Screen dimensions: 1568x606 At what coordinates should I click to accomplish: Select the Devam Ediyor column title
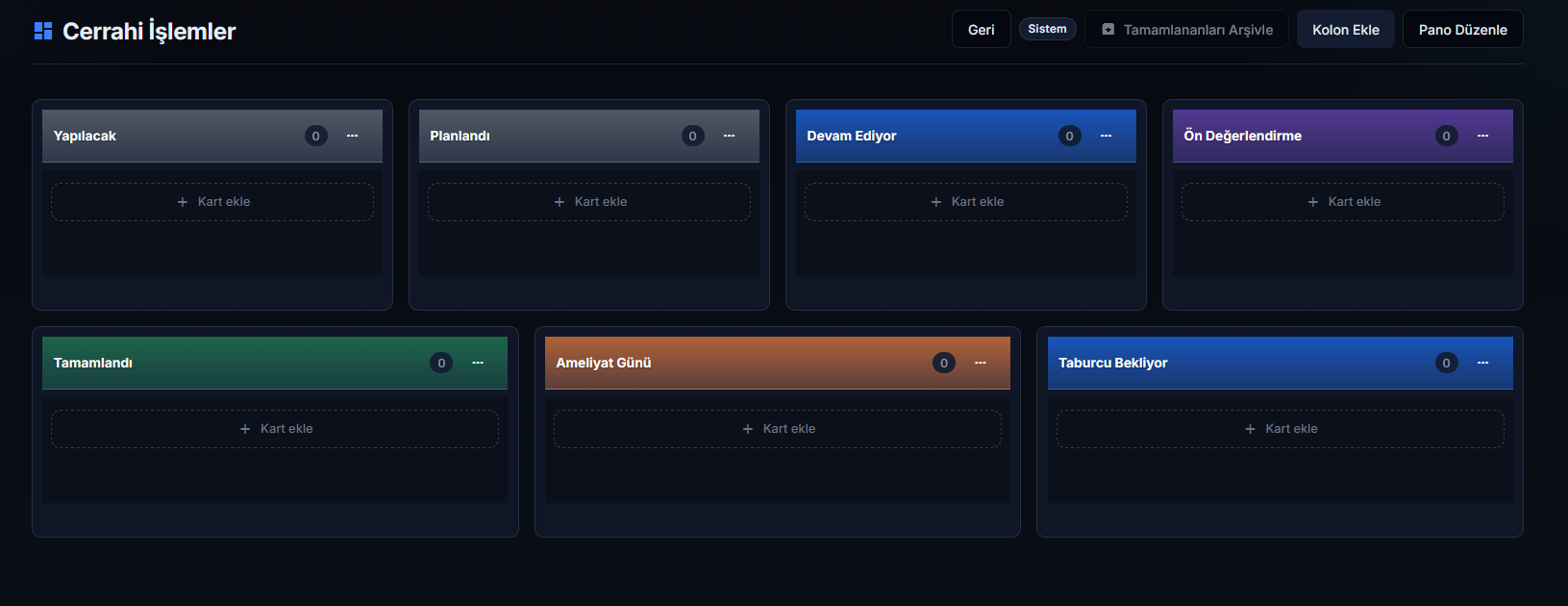852,136
